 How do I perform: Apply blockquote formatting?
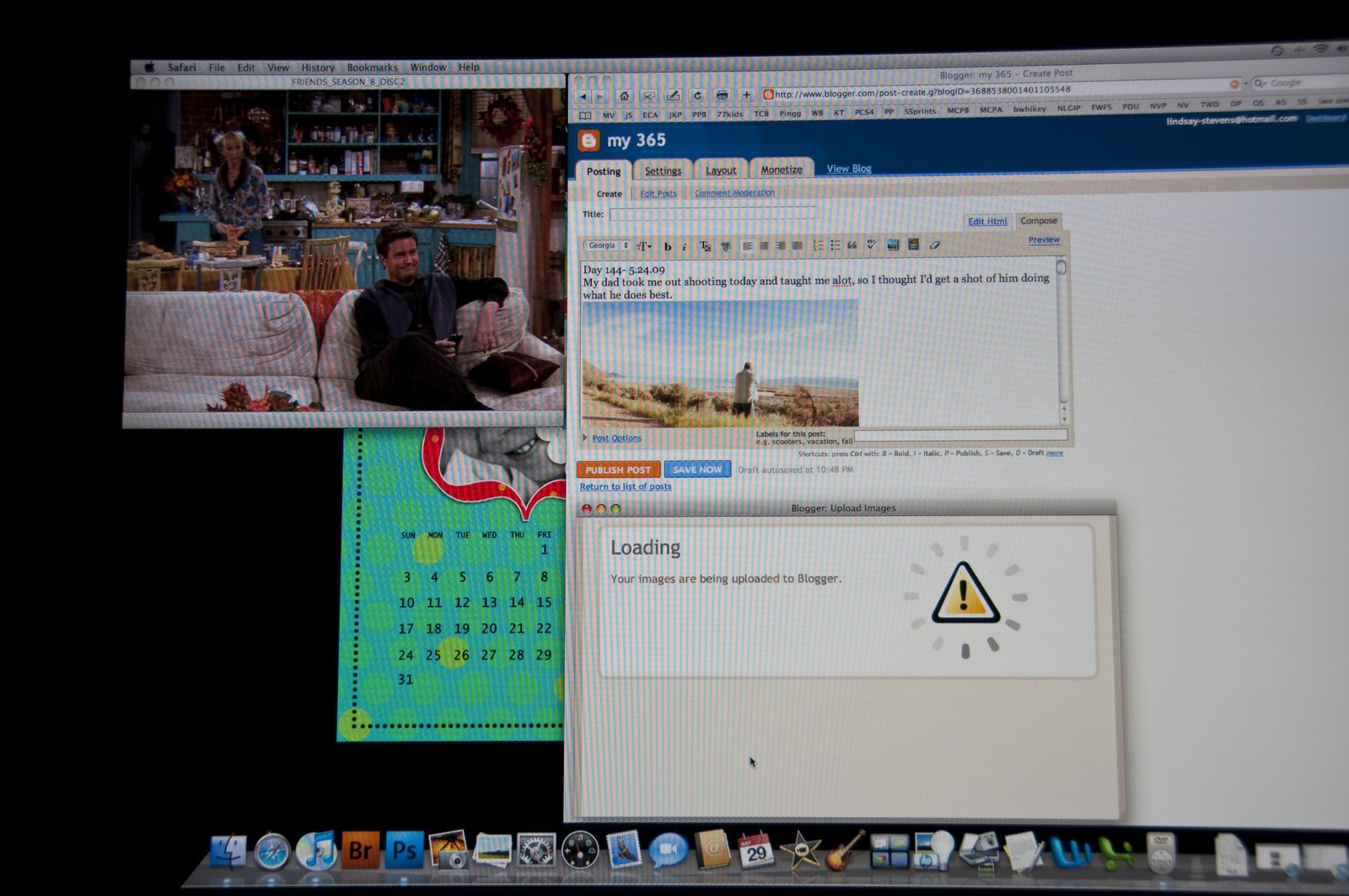click(x=852, y=245)
